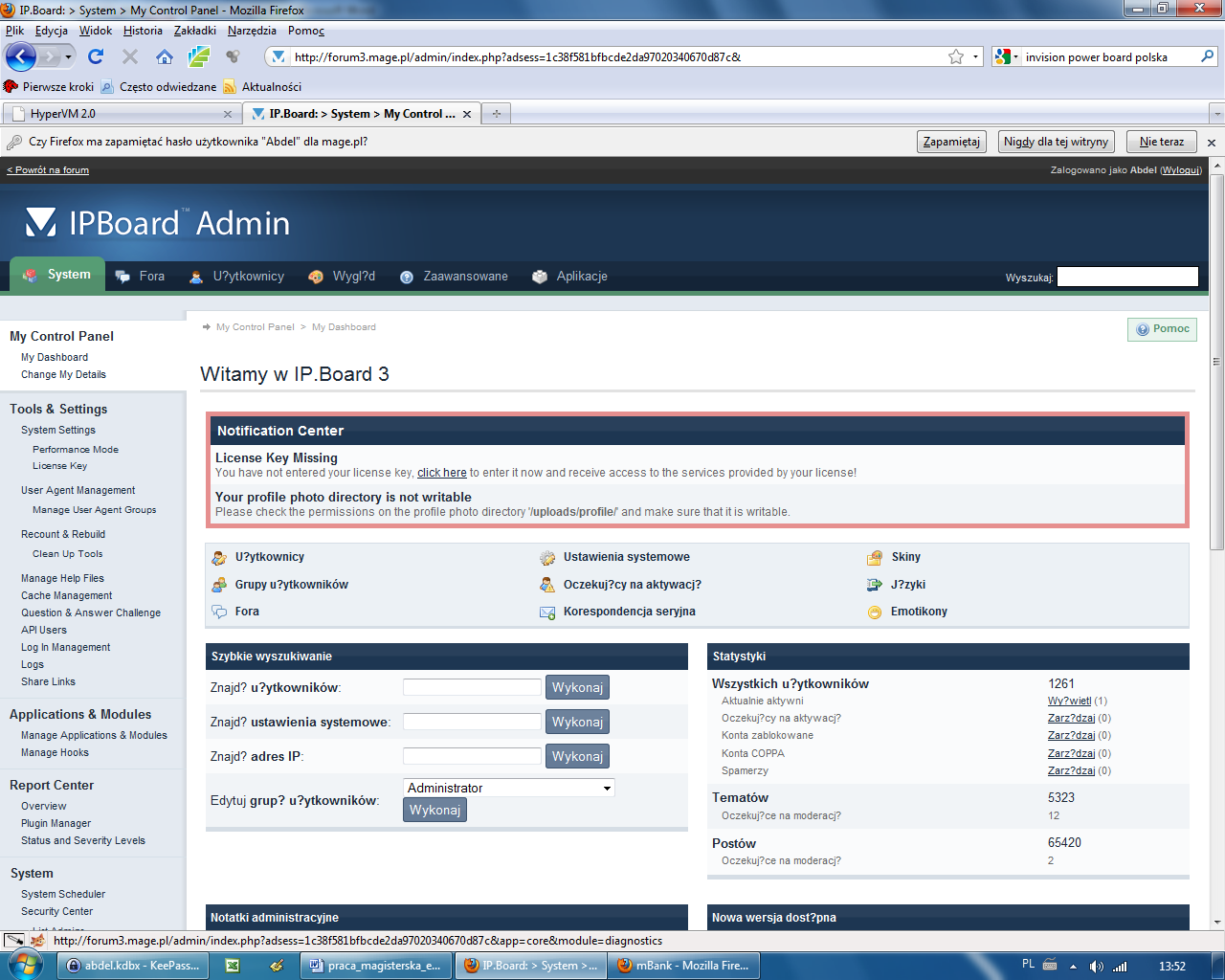The image size is (1225, 980).
Task: Click the Korespondencja seryjna mail icon
Action: (x=547, y=612)
